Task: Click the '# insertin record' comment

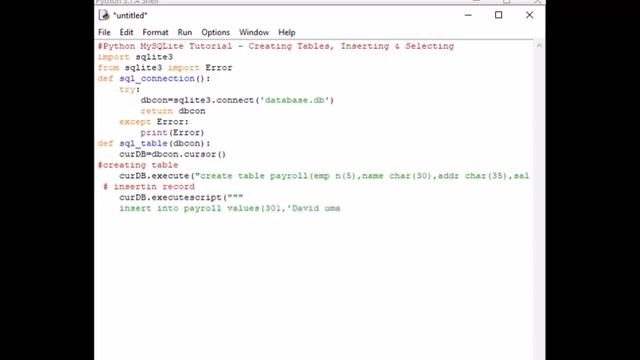Action: 149,187
